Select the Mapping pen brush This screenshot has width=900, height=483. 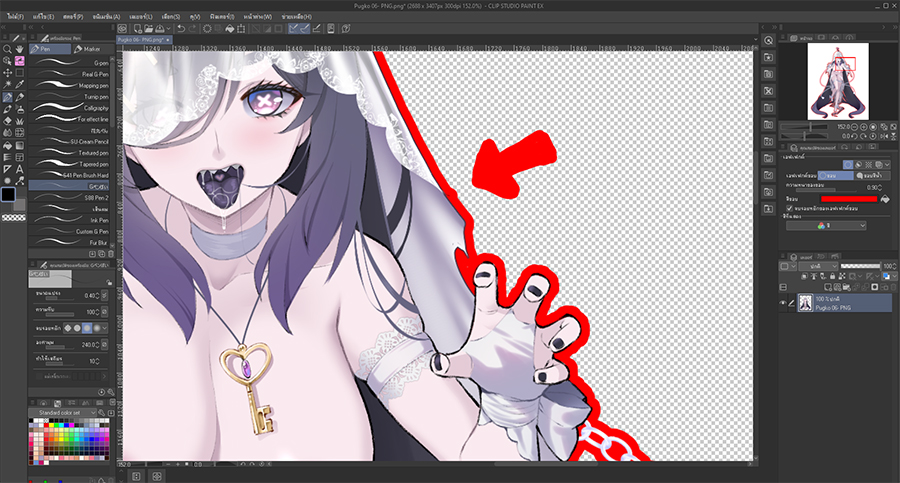coord(69,85)
